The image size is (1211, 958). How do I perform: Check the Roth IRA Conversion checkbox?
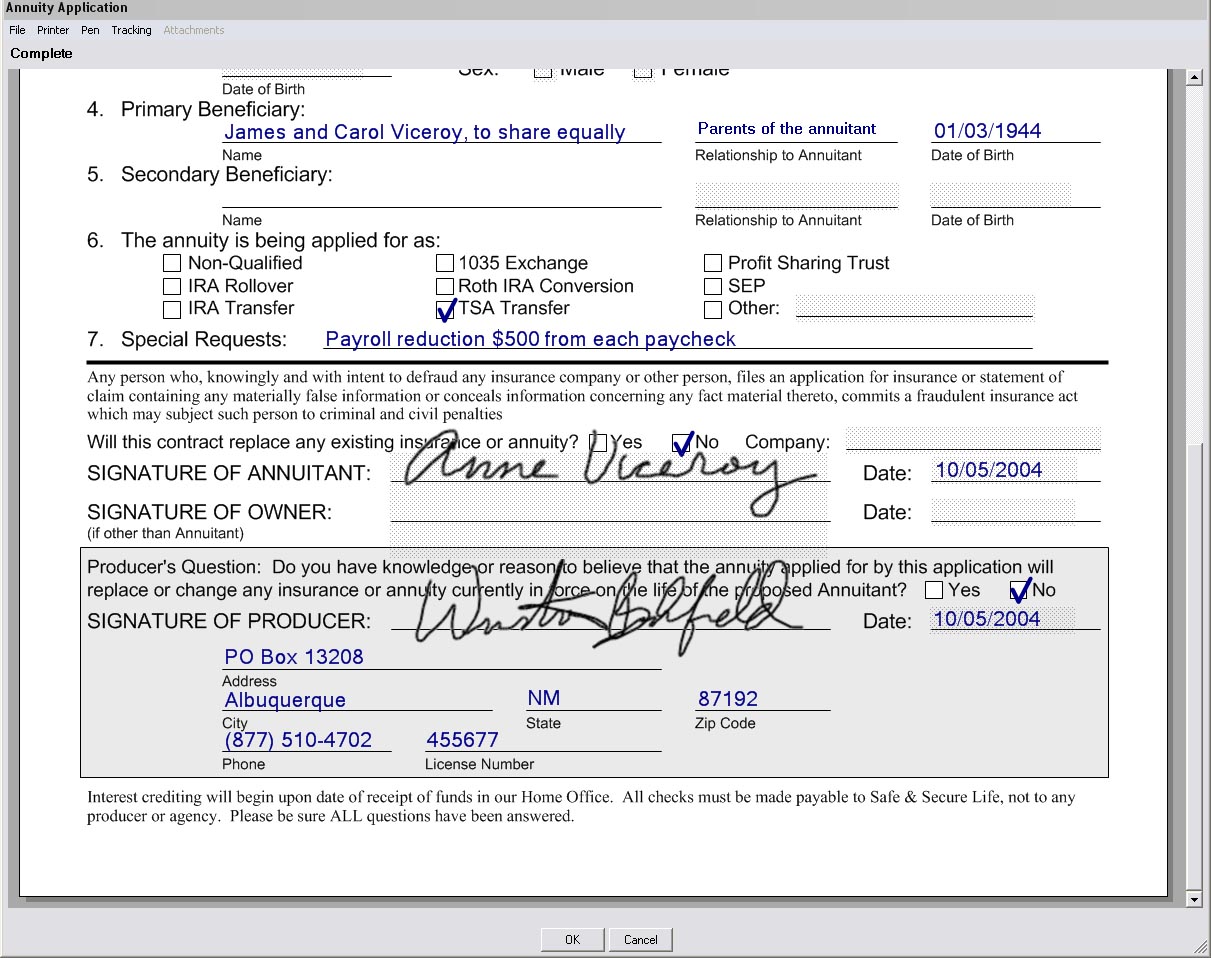click(x=445, y=287)
